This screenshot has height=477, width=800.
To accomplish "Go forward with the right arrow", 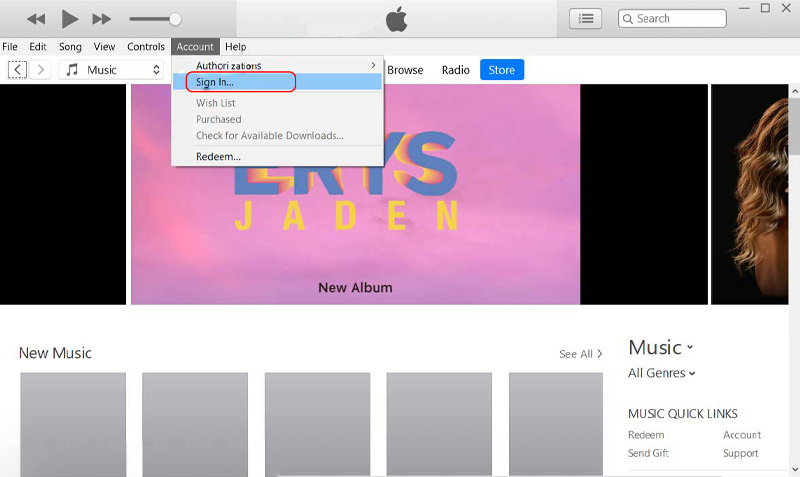I will (x=40, y=69).
